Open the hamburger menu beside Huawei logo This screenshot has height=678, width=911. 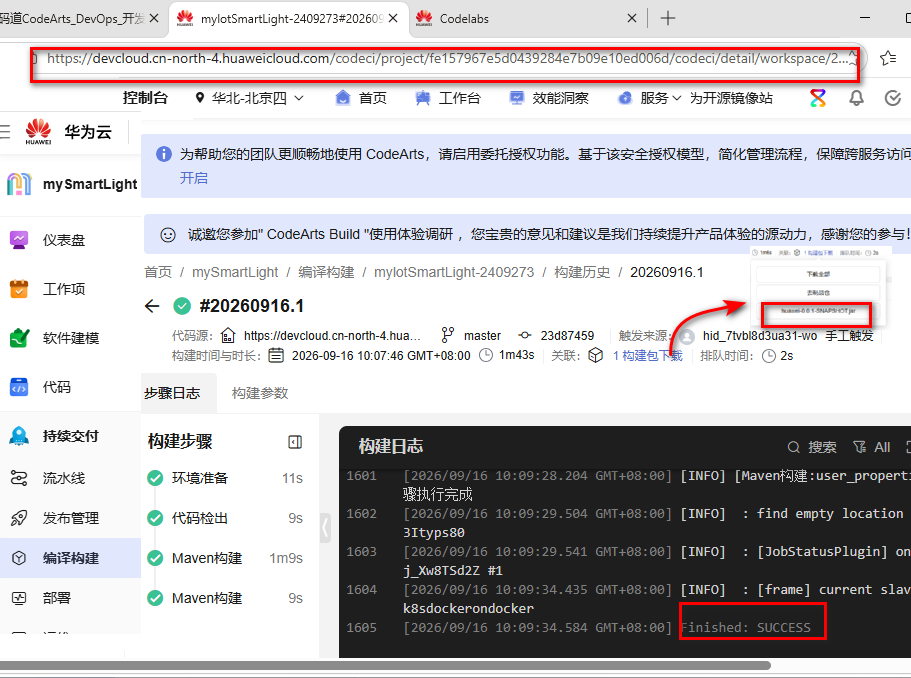tap(5, 132)
